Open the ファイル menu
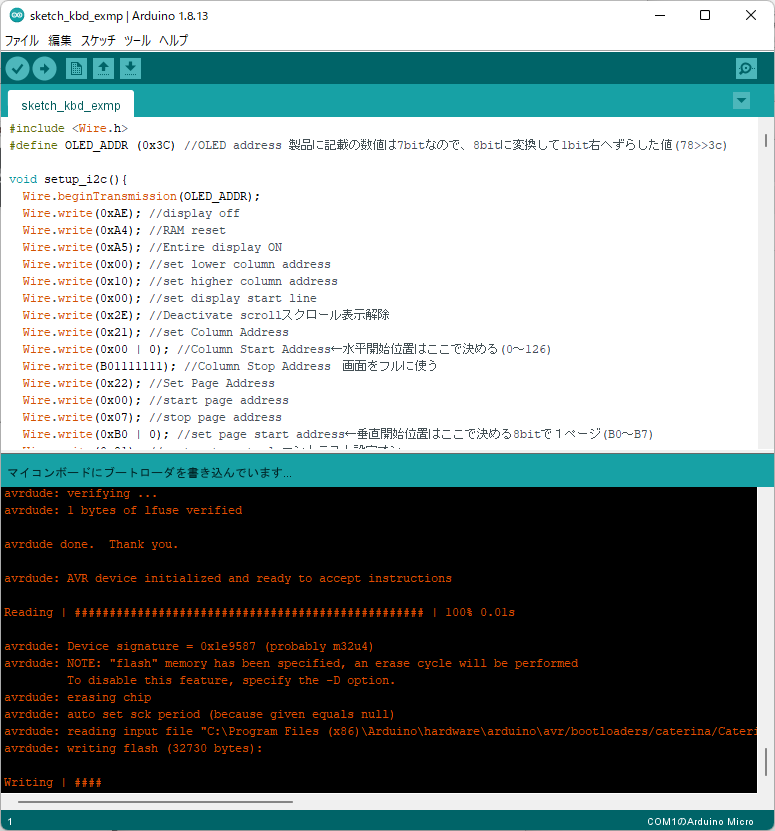 [22, 41]
